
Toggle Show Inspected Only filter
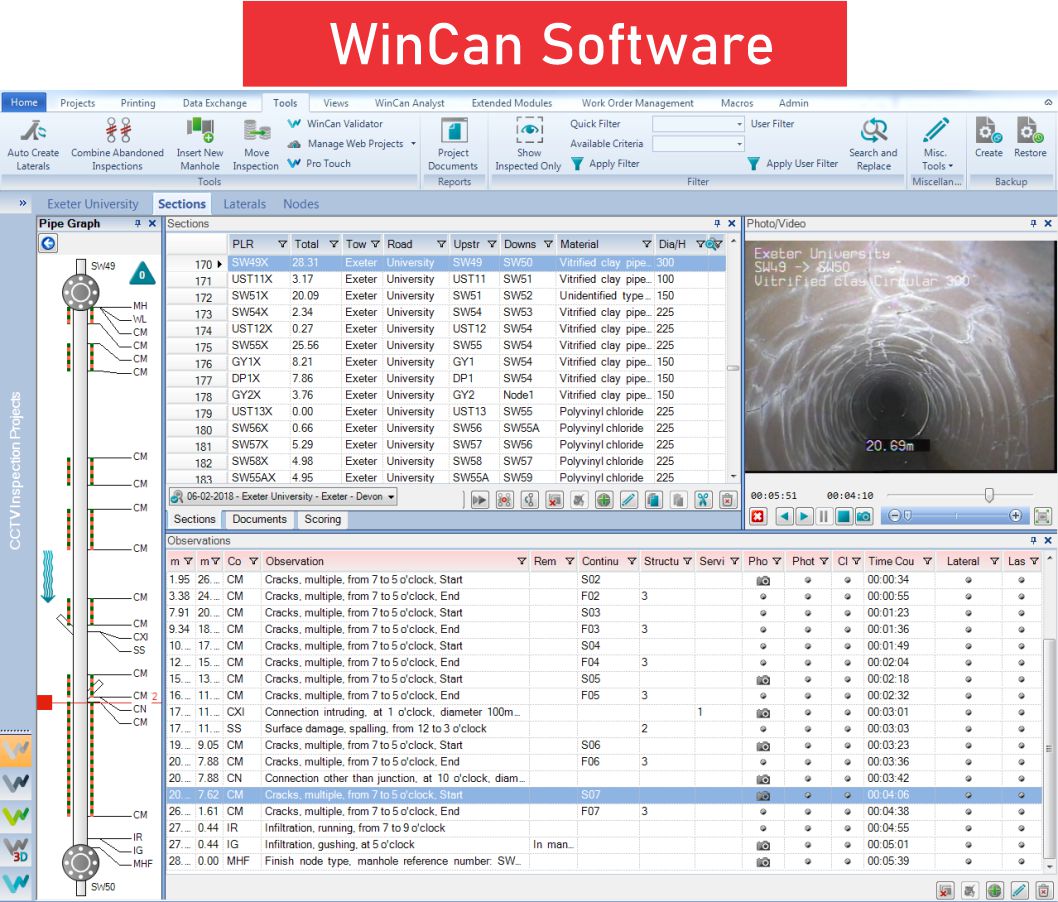click(x=528, y=131)
